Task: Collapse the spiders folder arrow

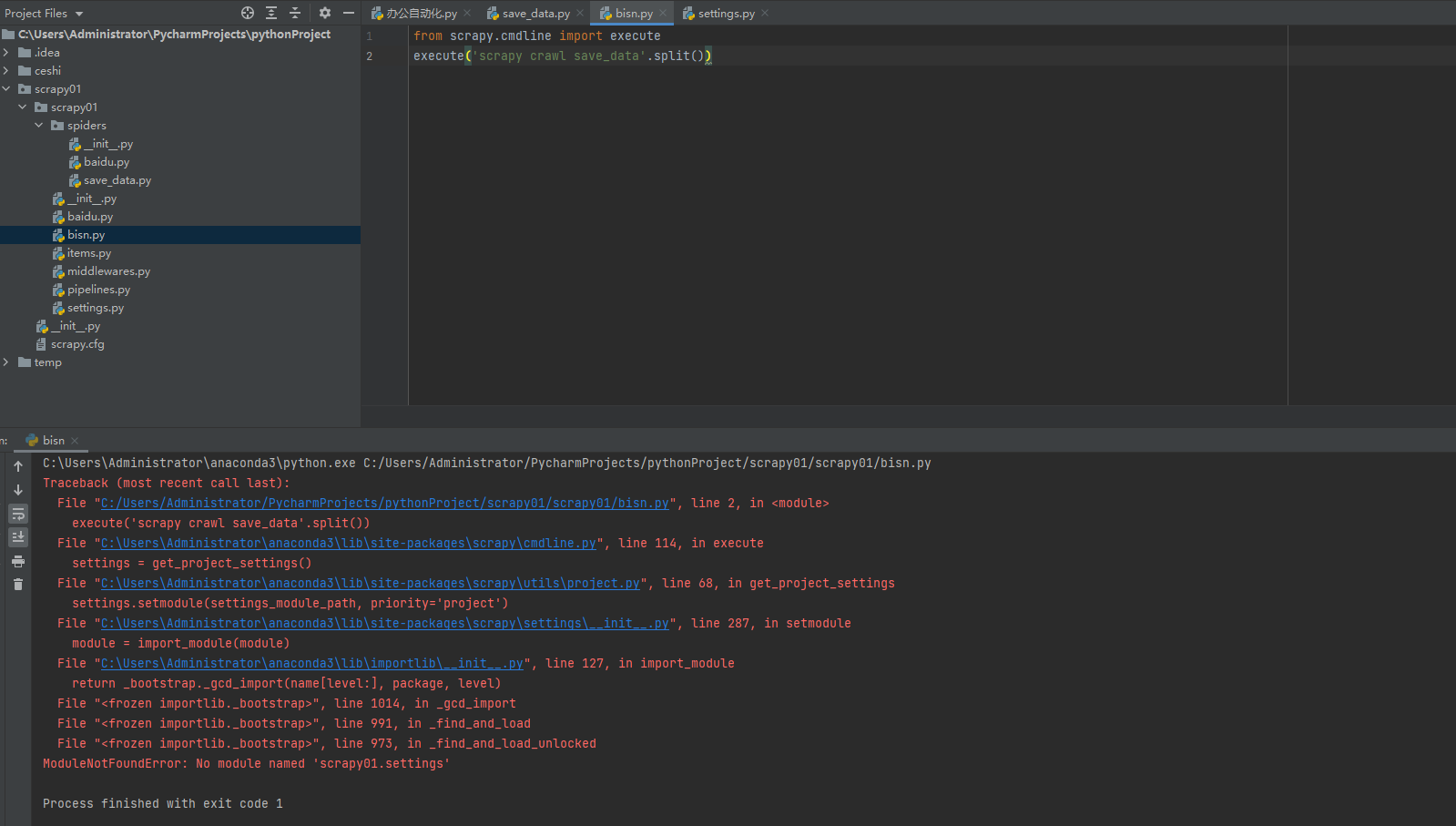Action: [x=39, y=126]
